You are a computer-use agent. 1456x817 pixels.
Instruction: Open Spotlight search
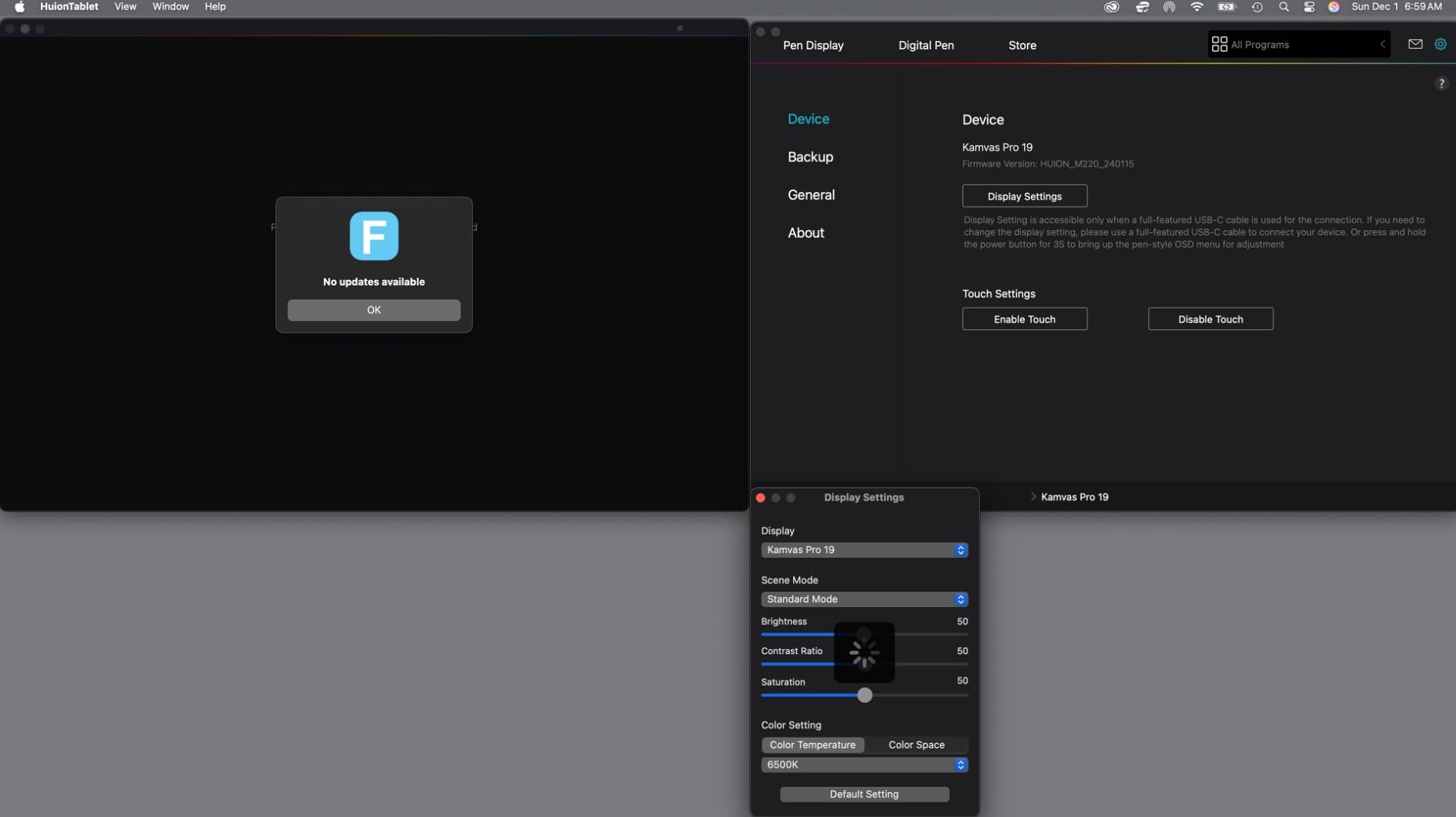click(x=1283, y=7)
